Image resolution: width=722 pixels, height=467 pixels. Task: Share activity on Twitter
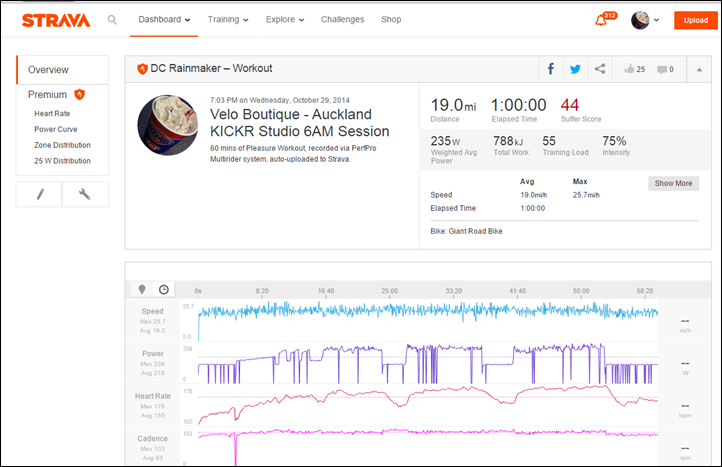(x=575, y=69)
